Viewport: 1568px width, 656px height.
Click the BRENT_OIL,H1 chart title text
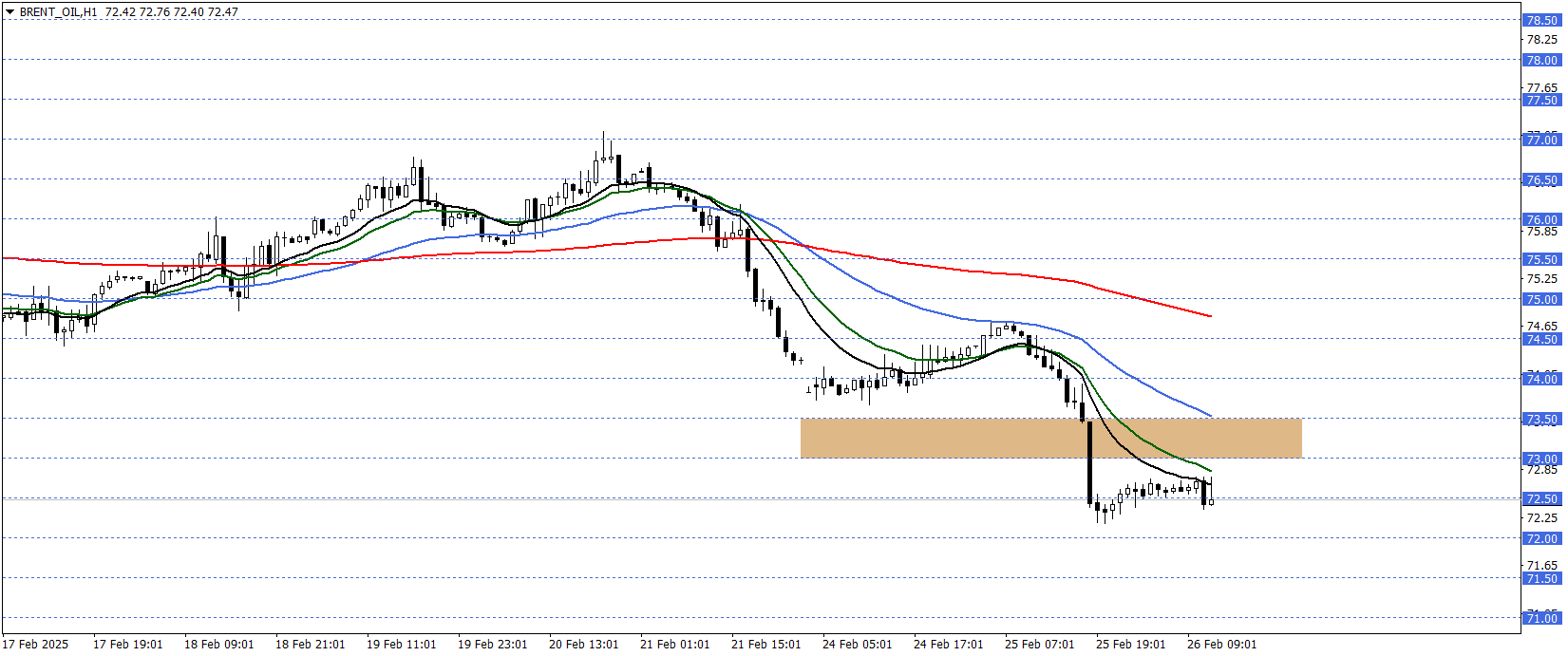coord(58,12)
